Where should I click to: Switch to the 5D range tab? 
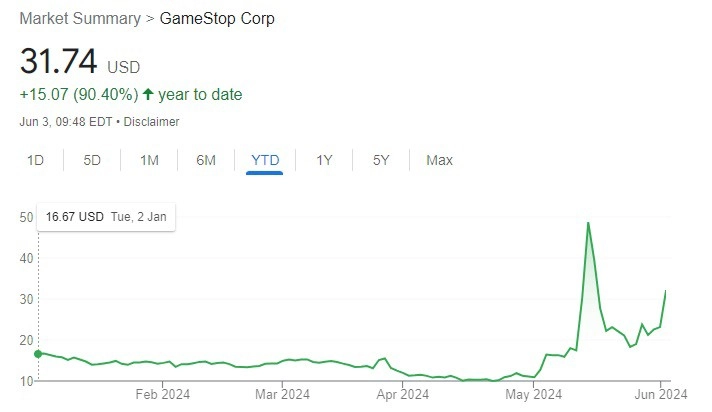92,160
